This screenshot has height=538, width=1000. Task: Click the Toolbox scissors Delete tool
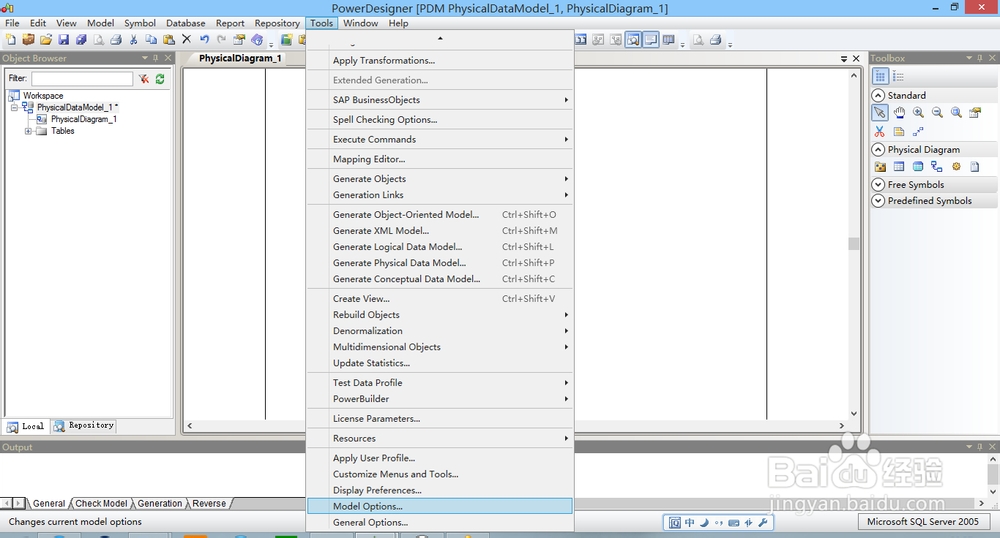pos(879,131)
